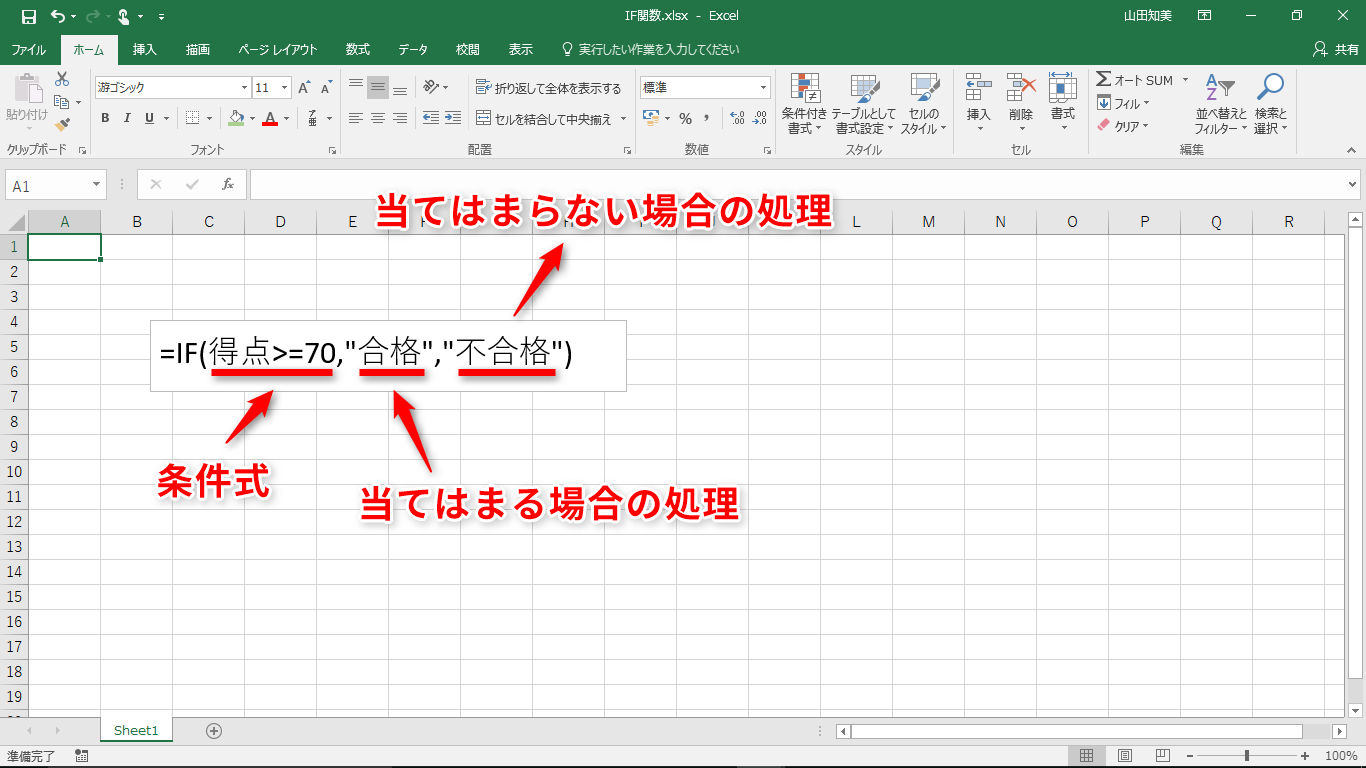Screen dimensions: 1366x768
Task: Switch to Page Layout view in the status bar
Action: 1125,756
